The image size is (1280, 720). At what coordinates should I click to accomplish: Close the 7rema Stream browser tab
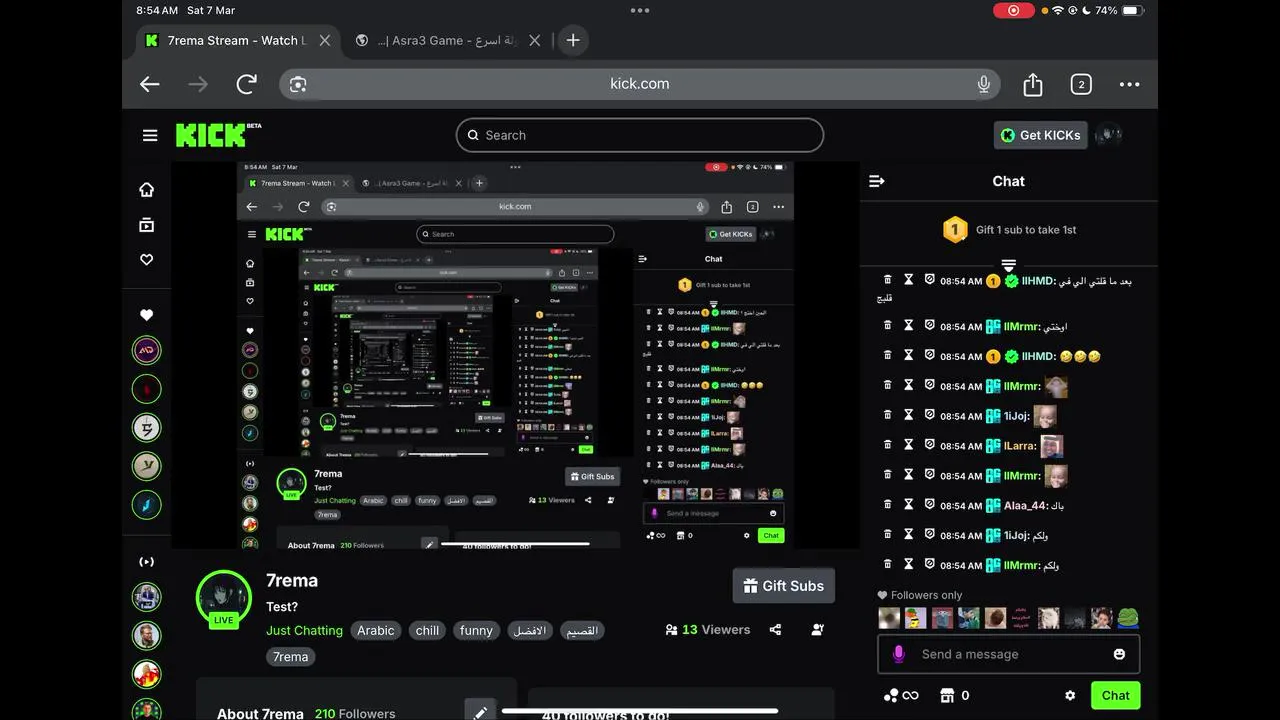click(325, 40)
